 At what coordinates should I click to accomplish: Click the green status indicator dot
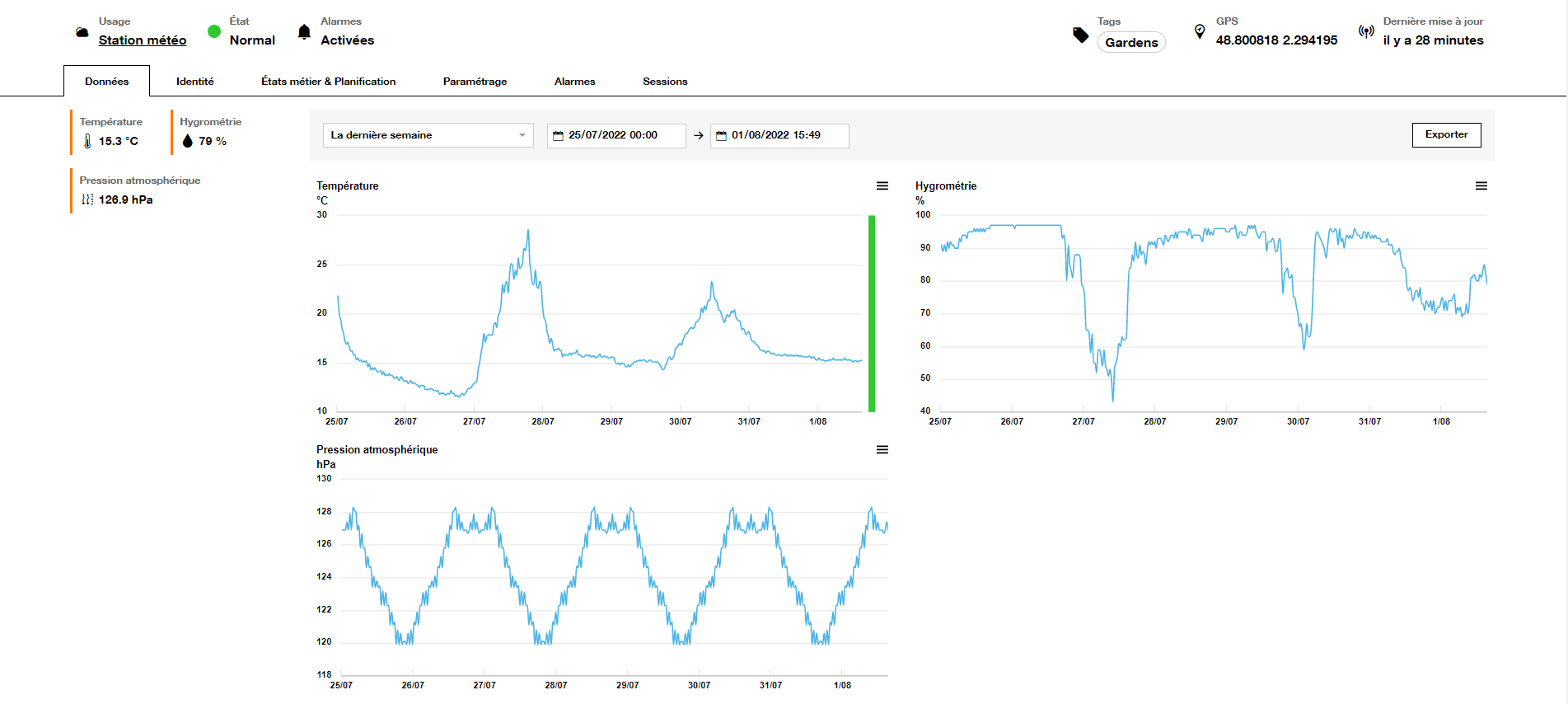214,32
